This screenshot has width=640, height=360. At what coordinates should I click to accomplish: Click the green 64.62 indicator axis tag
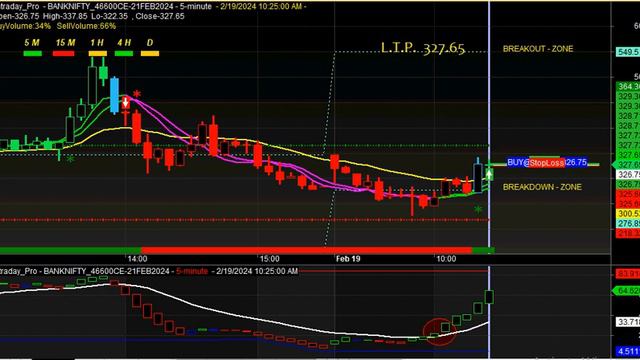pyautogui.click(x=627, y=291)
